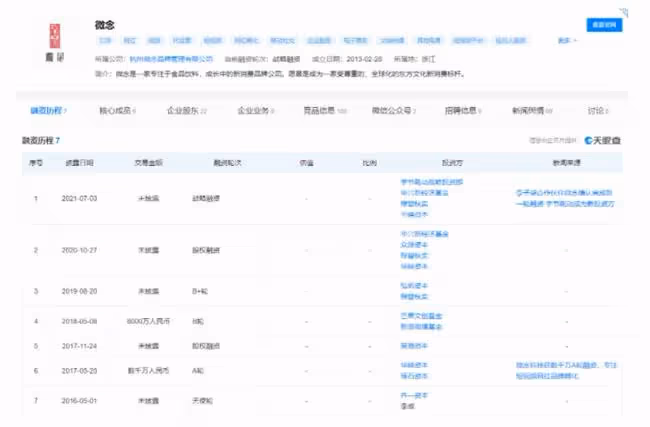The width and height of the screenshot is (650, 427).
Task: Click the blue button at top right of header
Action: coord(604,25)
